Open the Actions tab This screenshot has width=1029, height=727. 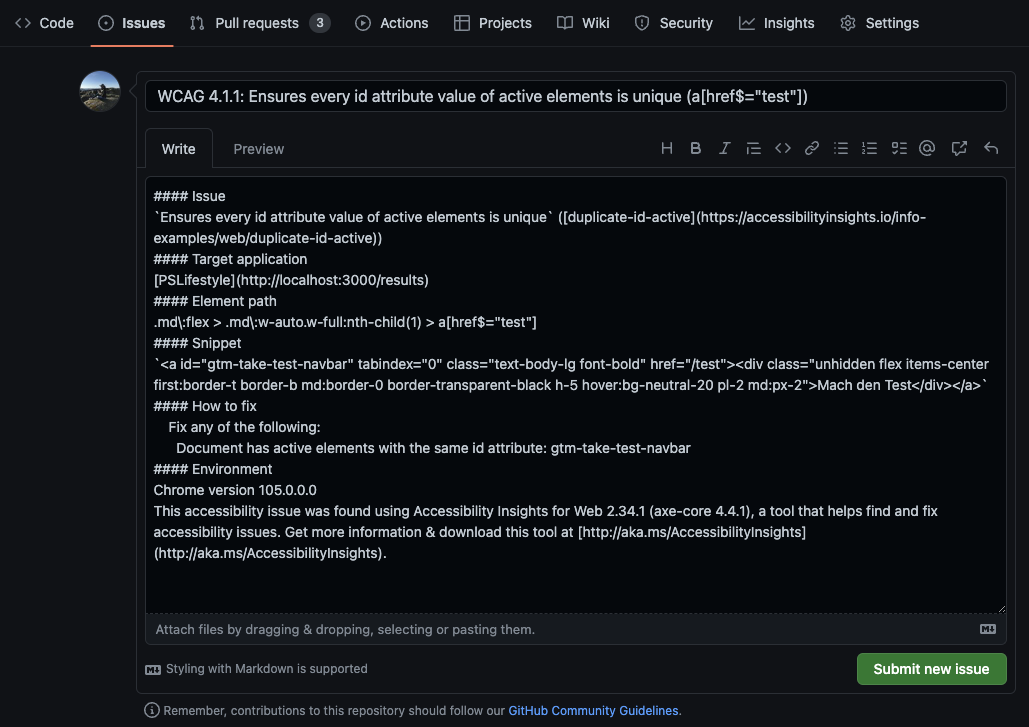[391, 23]
